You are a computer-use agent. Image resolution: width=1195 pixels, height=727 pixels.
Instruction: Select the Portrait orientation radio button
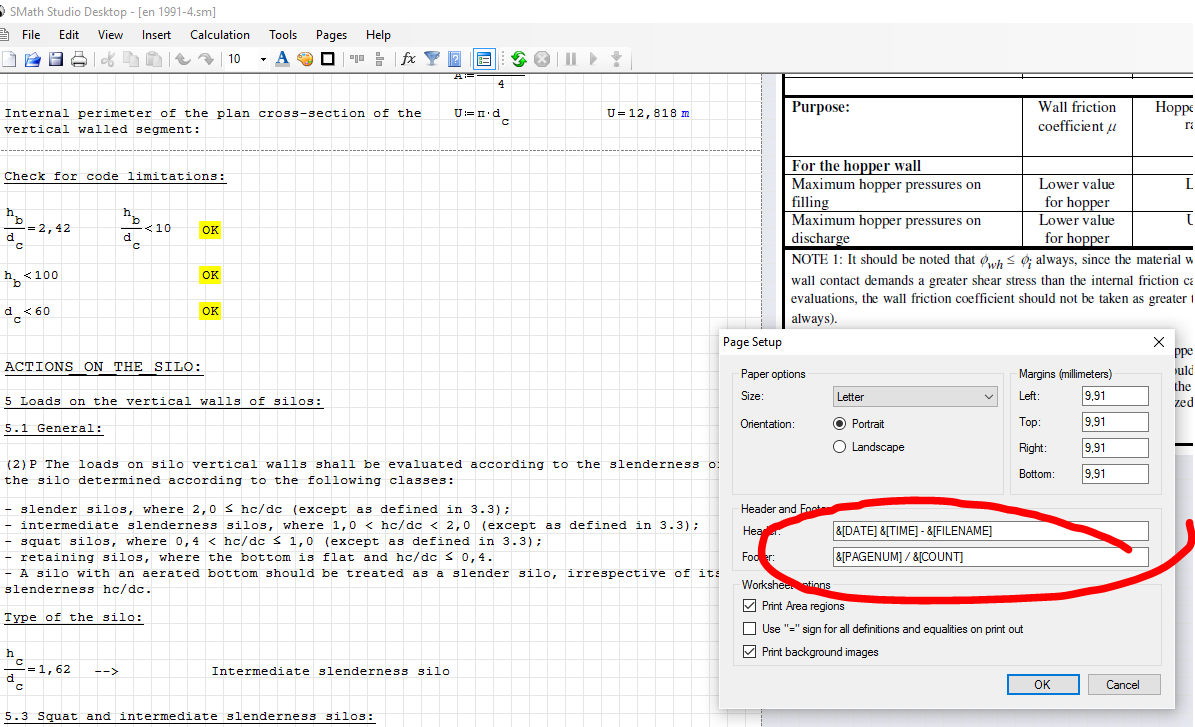(840, 424)
